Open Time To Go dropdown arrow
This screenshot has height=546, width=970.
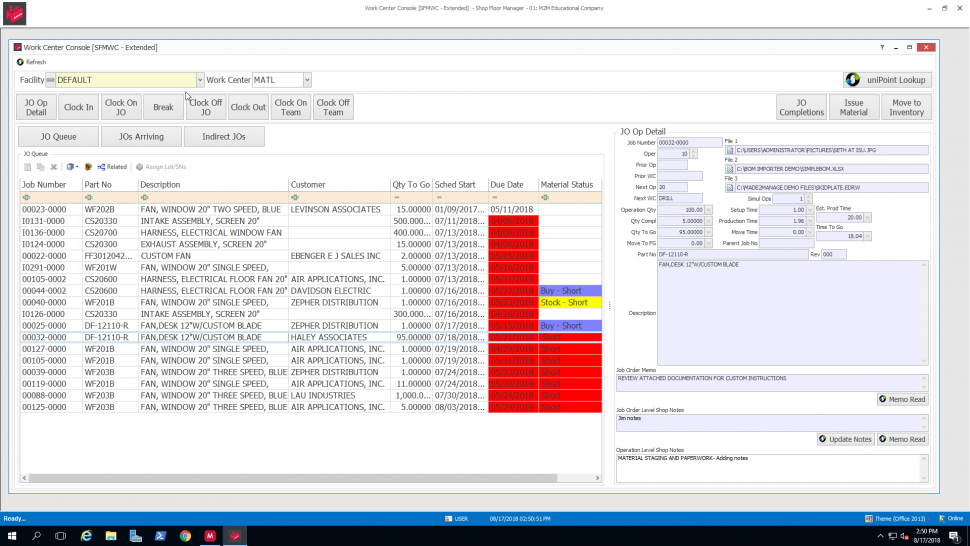coord(867,236)
